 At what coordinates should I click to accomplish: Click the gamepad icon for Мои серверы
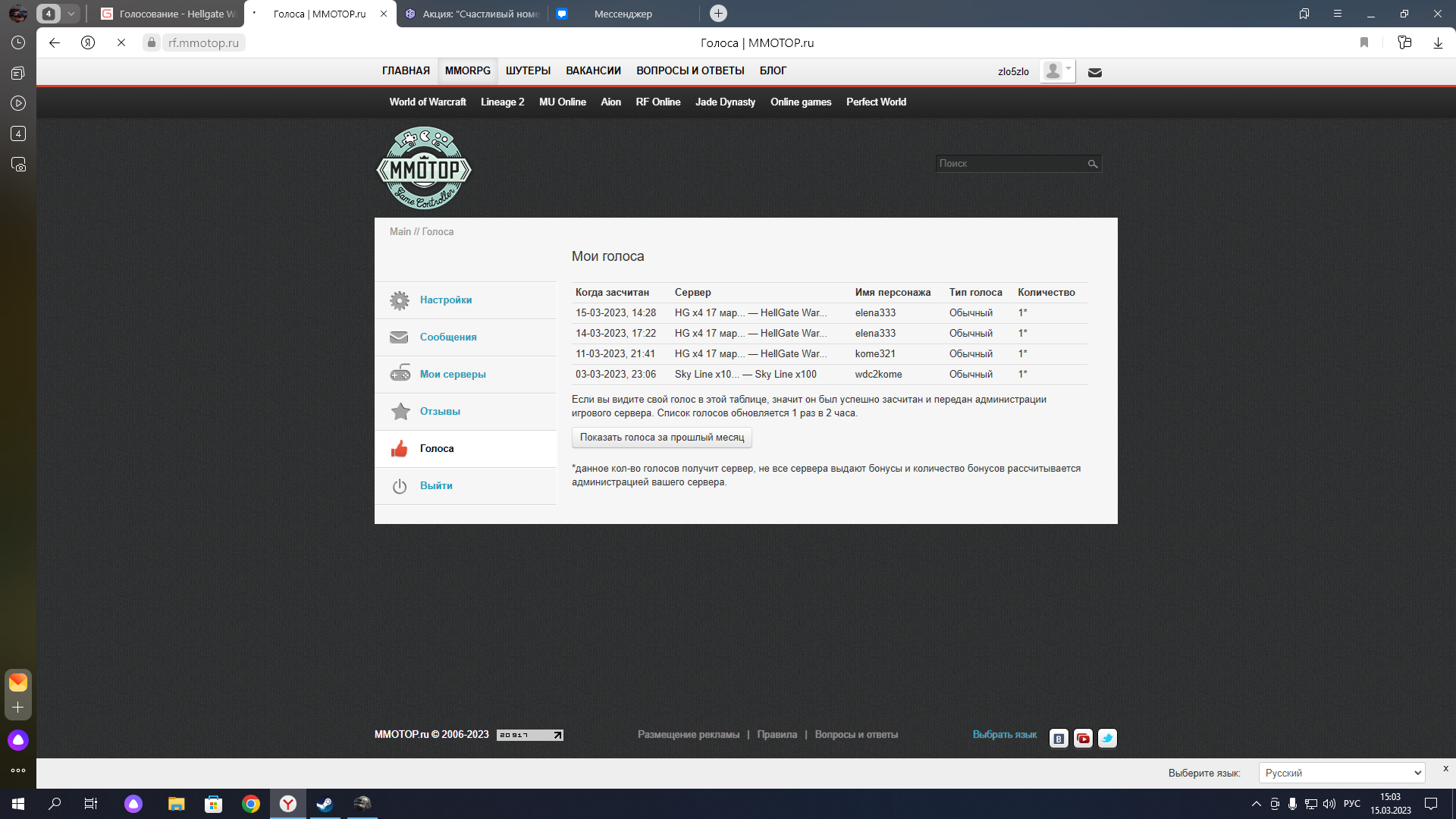[x=400, y=374]
